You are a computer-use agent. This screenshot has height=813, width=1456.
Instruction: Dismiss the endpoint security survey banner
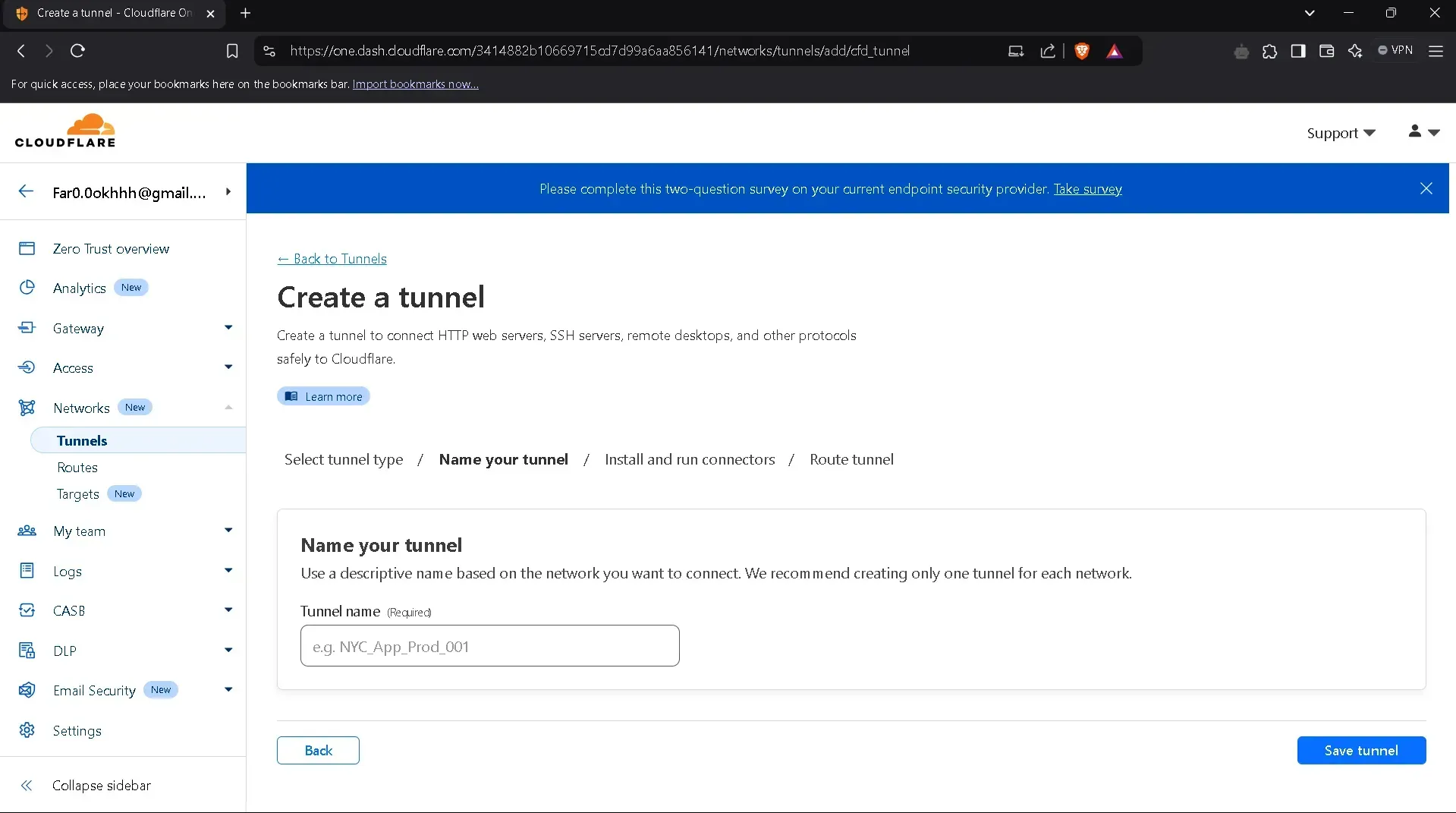(1426, 188)
